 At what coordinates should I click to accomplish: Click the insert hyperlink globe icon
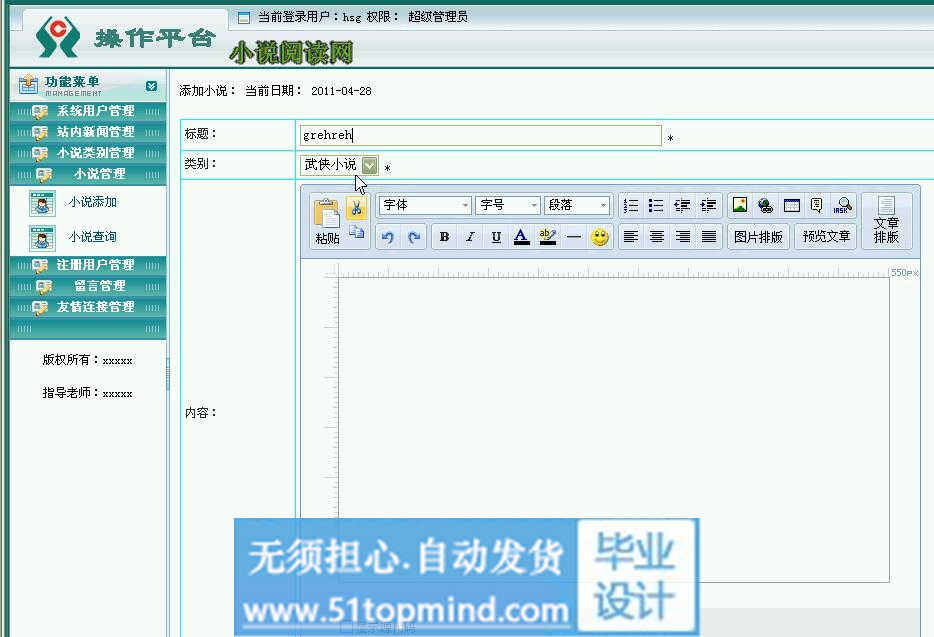click(x=765, y=206)
